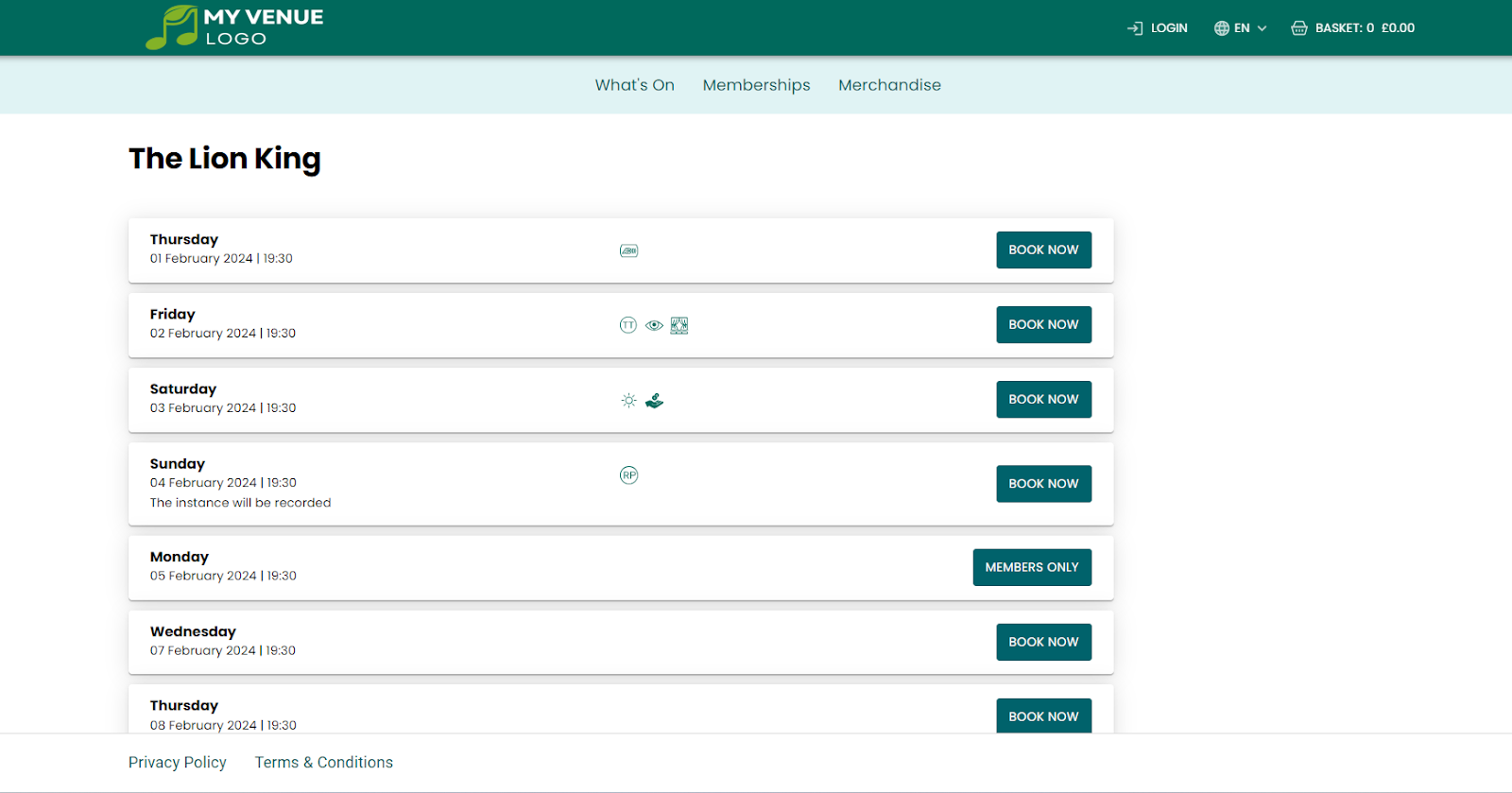Open the Merchandise section
Viewport: 1512px width, 793px height.
889,85
